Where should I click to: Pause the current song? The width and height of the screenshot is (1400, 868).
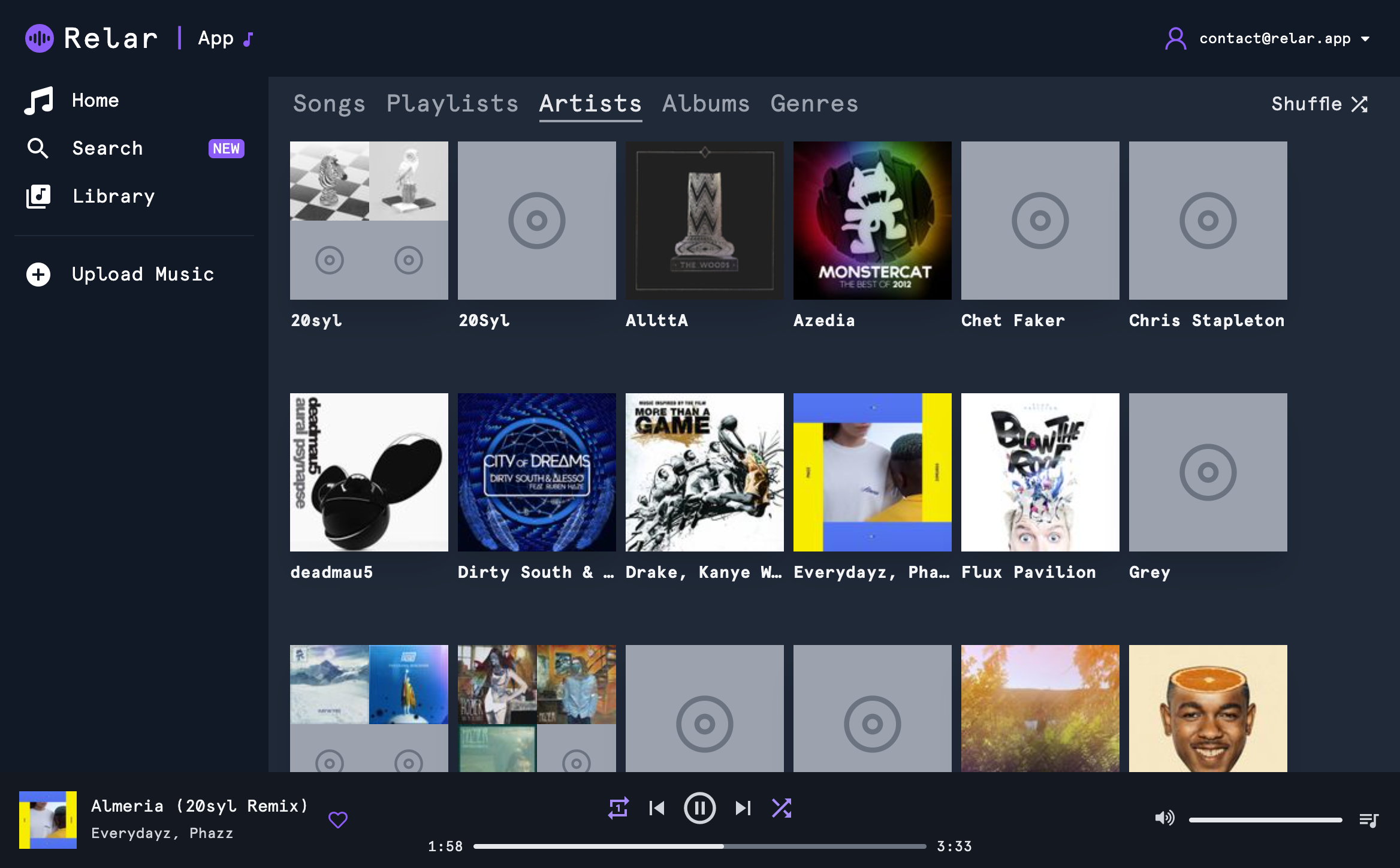700,808
